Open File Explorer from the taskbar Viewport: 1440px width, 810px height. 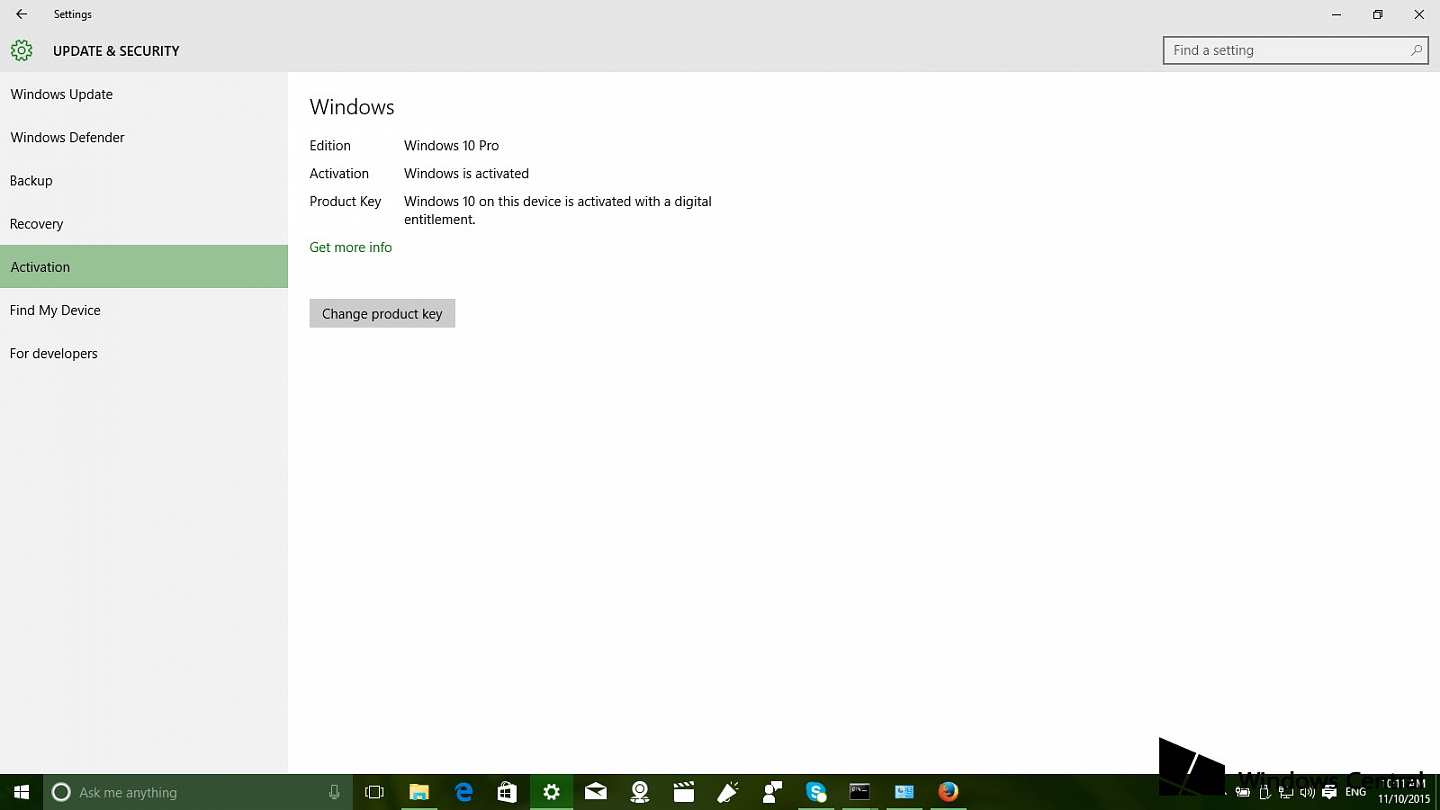click(419, 792)
